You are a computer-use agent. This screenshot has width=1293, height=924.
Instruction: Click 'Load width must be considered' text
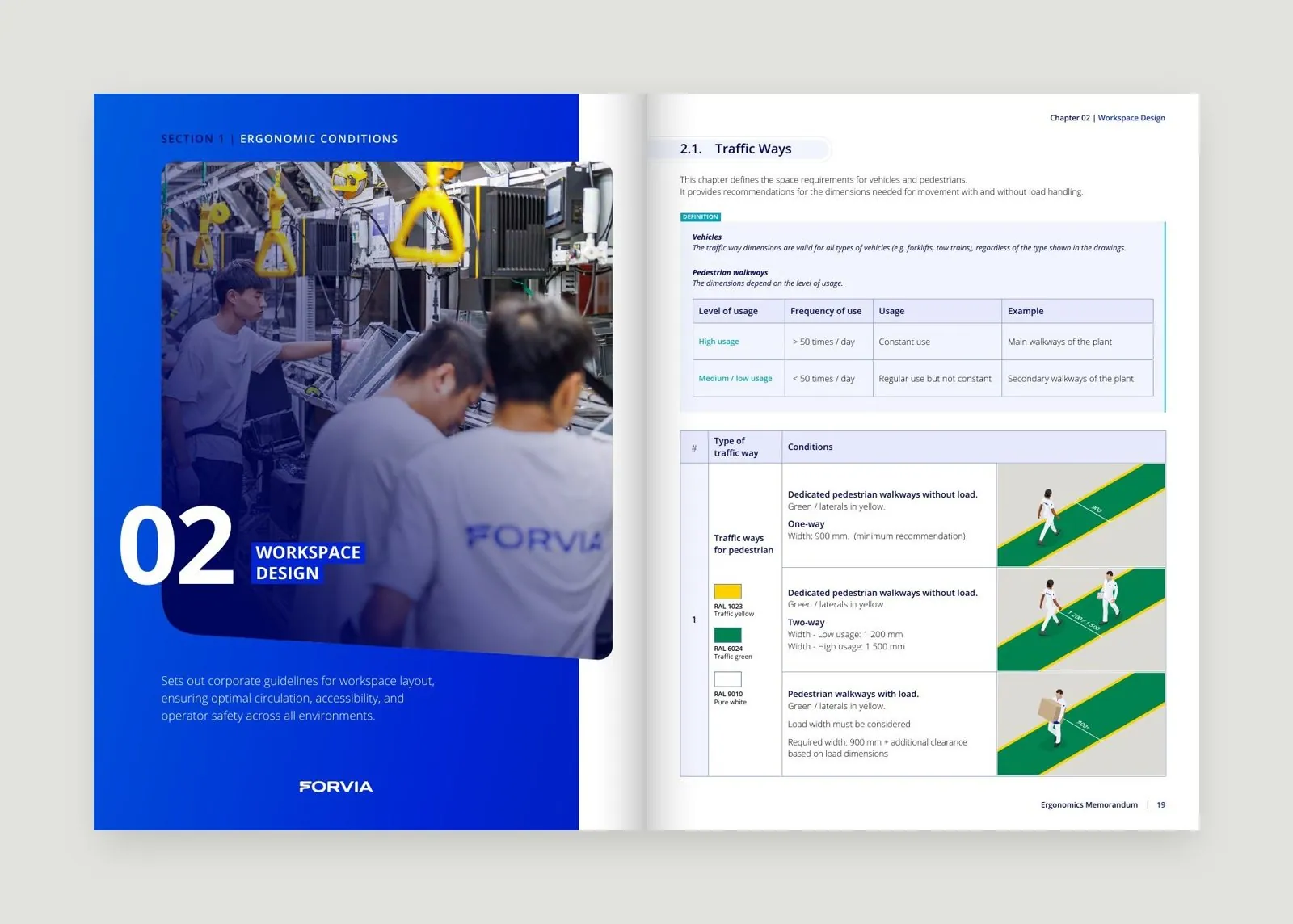[x=849, y=724]
